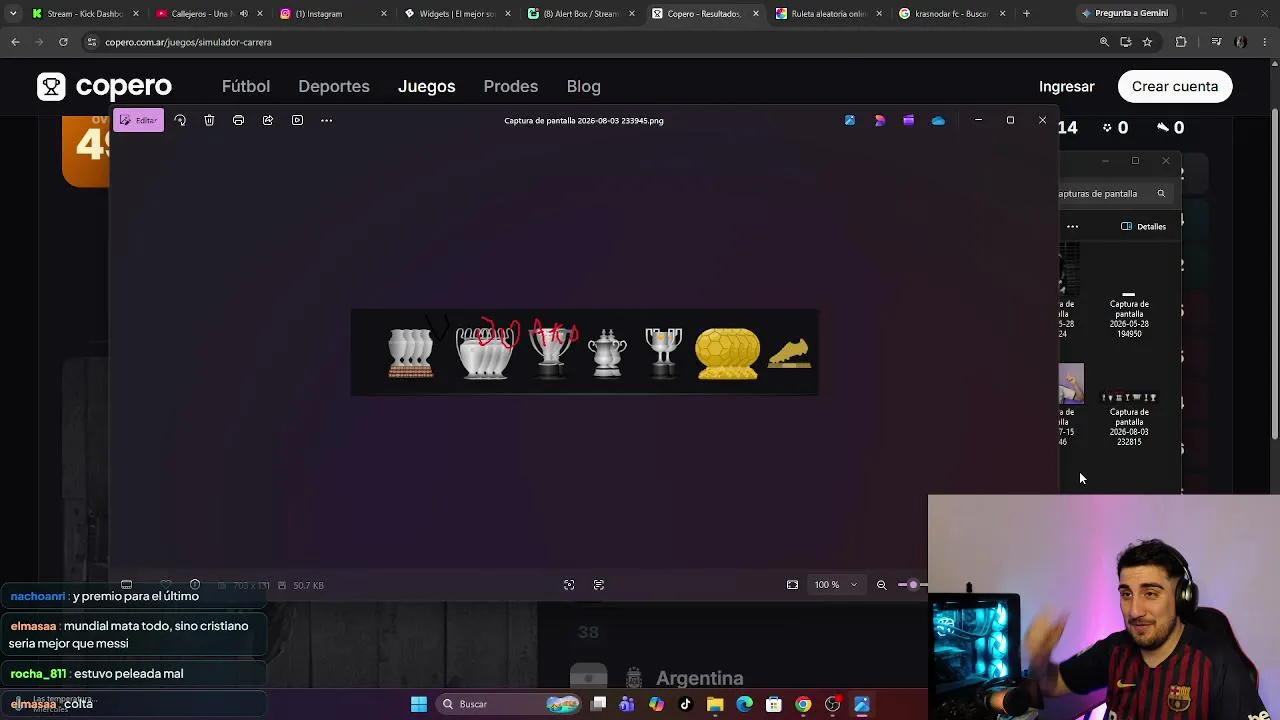
Task: Fit image to window in Photos
Action: 792,585
